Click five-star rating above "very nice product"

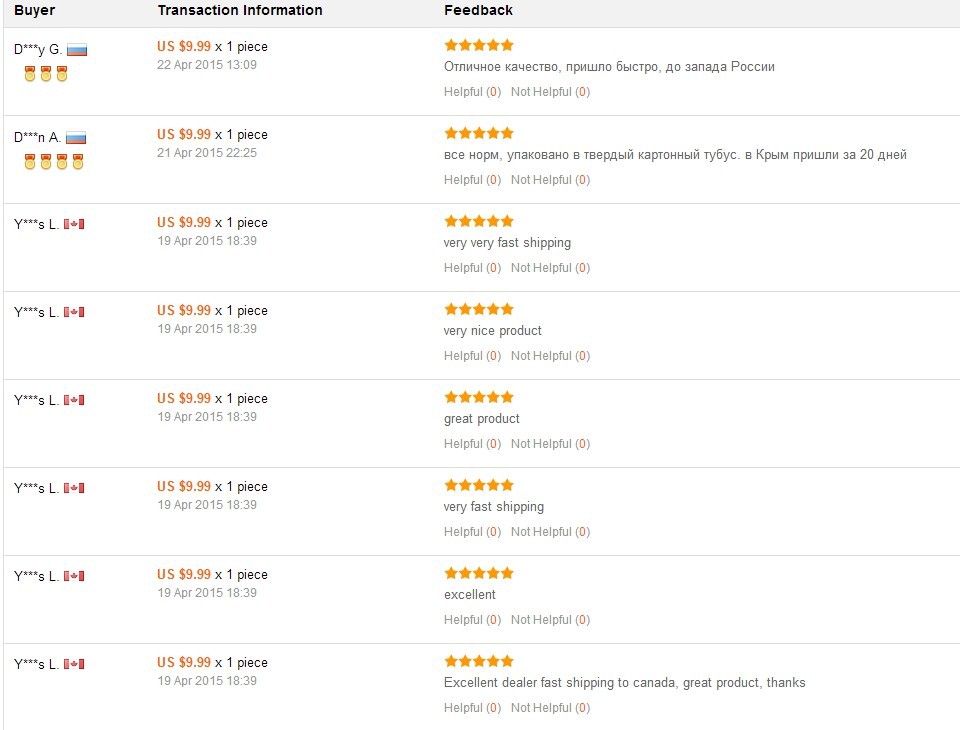point(479,309)
